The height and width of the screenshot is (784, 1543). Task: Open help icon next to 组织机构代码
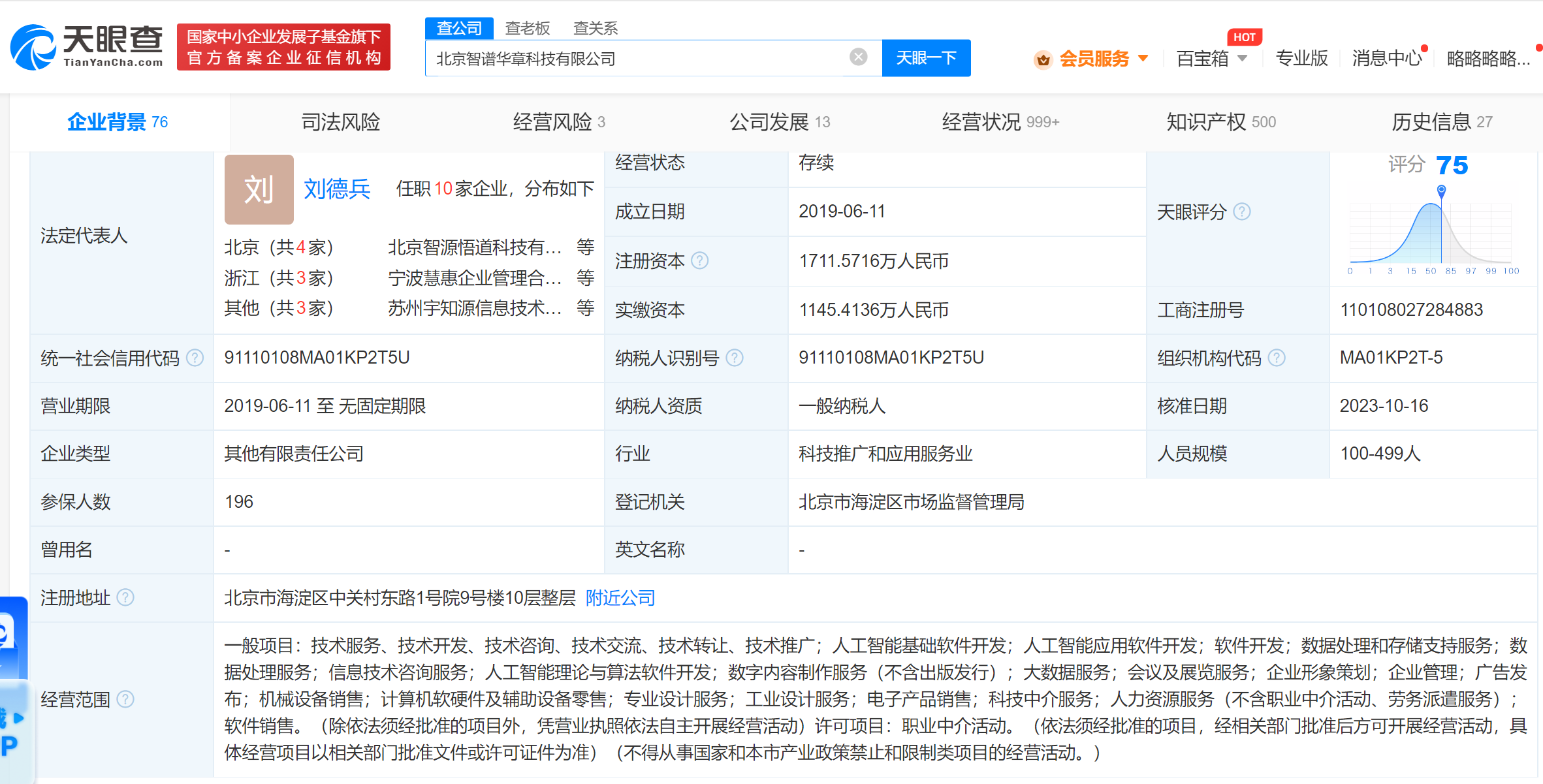1277,358
